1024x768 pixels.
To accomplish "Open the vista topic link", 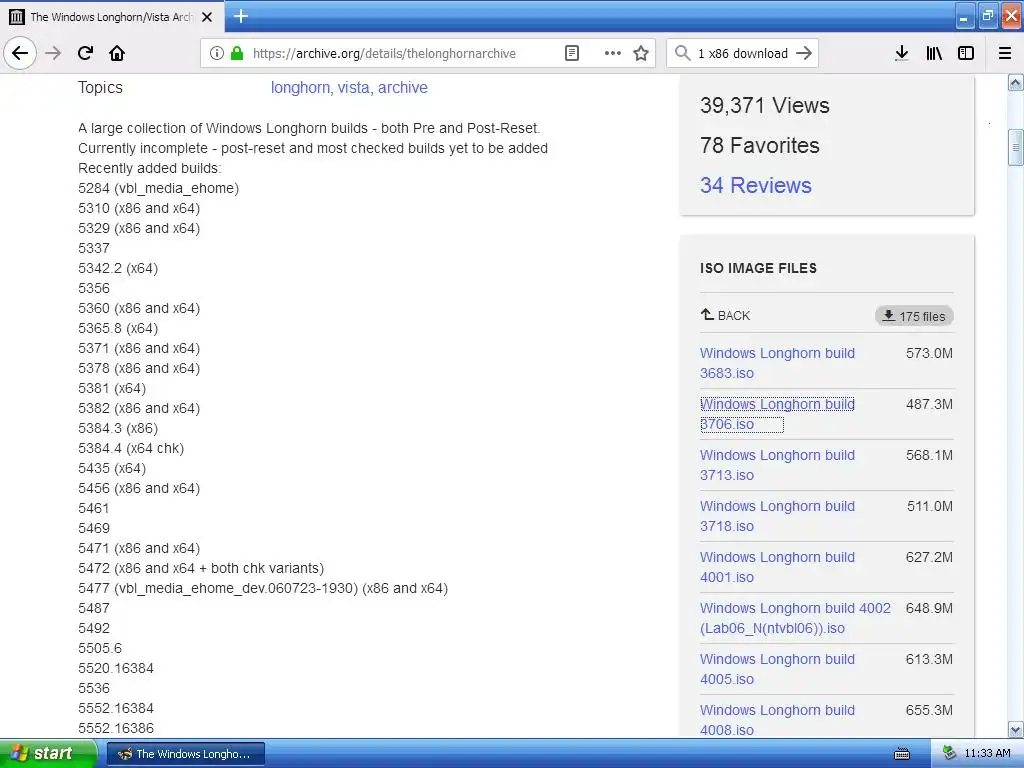I will (353, 88).
